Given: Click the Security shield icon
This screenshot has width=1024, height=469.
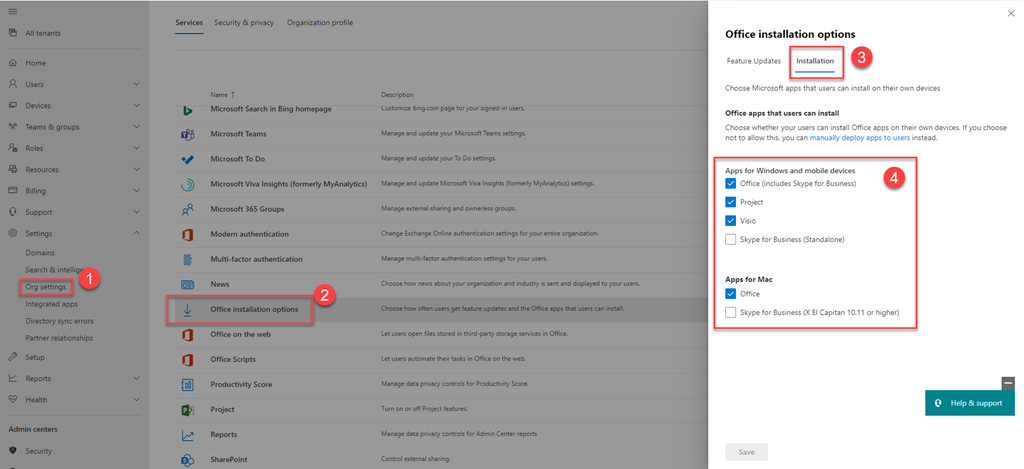Looking at the screenshot, I should click(12, 451).
